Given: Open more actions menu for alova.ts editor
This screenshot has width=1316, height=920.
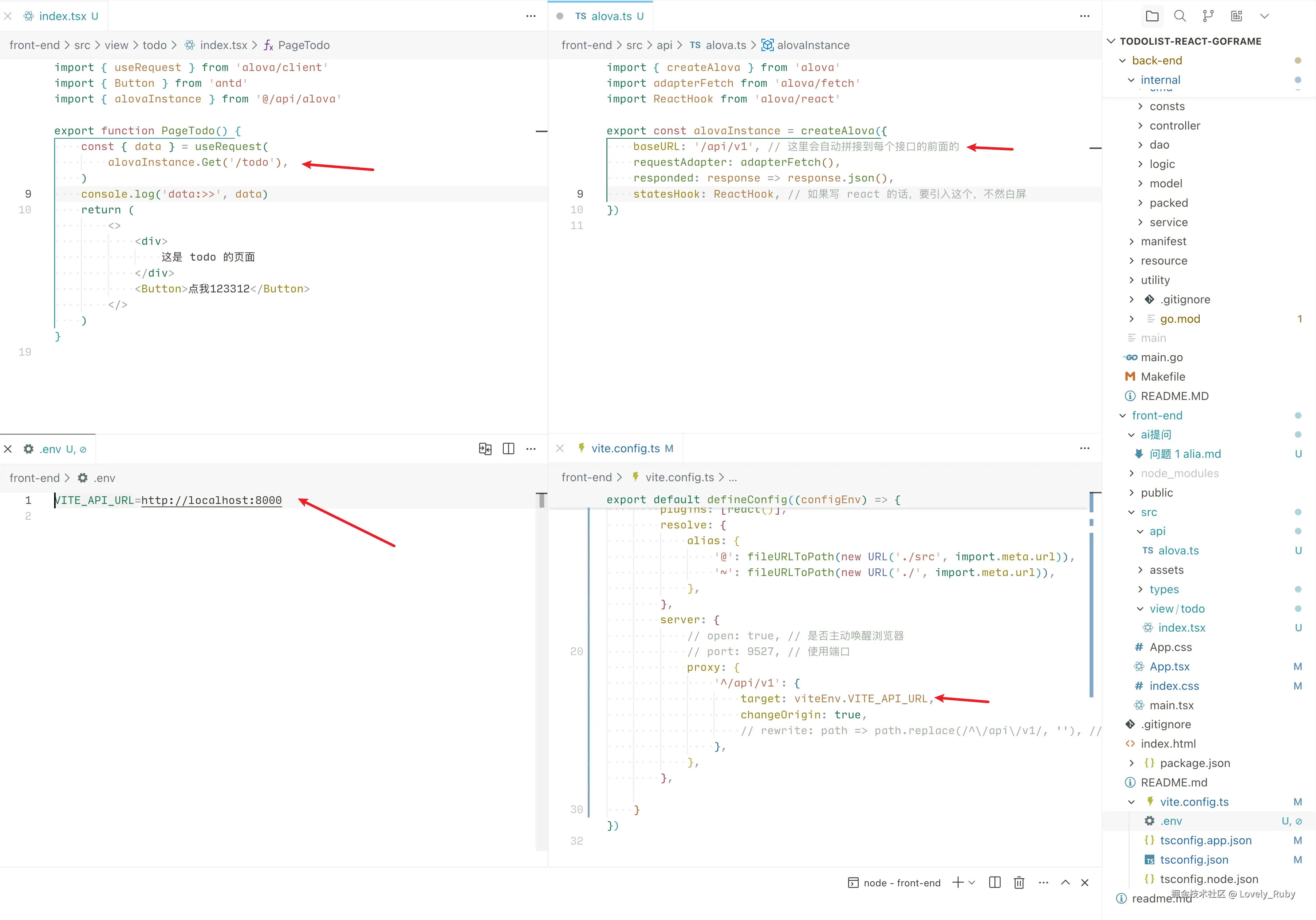Looking at the screenshot, I should 1084,16.
